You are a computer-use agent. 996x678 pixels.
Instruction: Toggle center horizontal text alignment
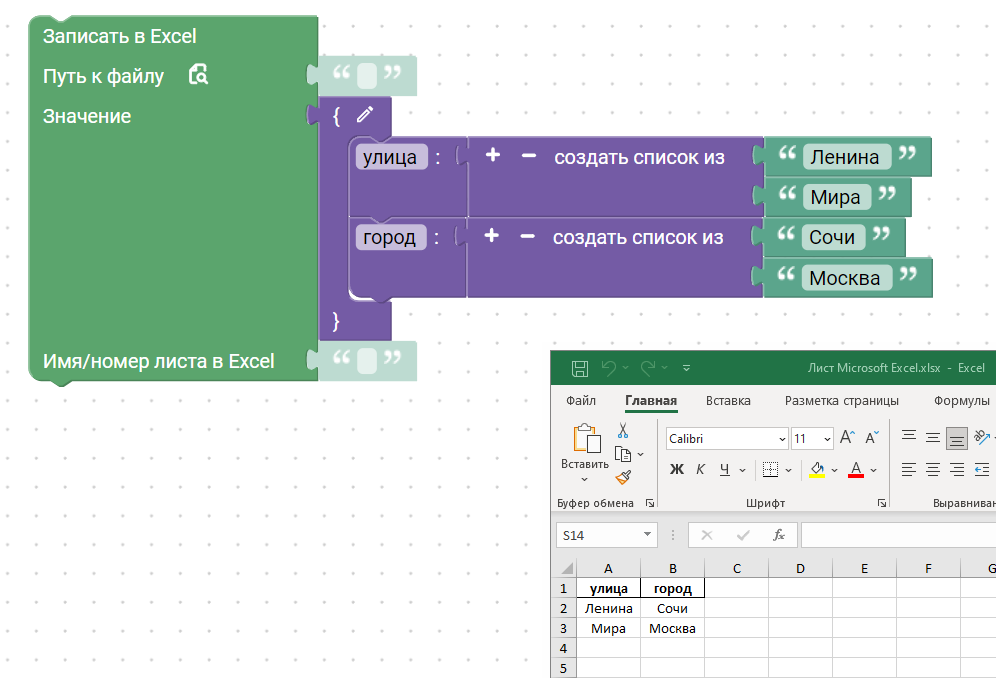932,470
